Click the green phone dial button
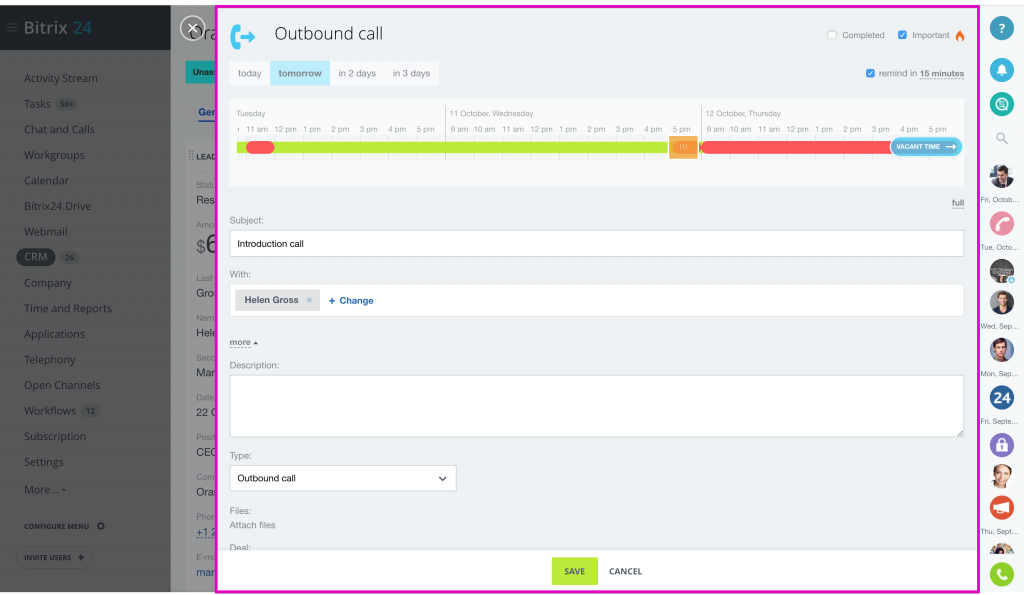 (x=1001, y=575)
